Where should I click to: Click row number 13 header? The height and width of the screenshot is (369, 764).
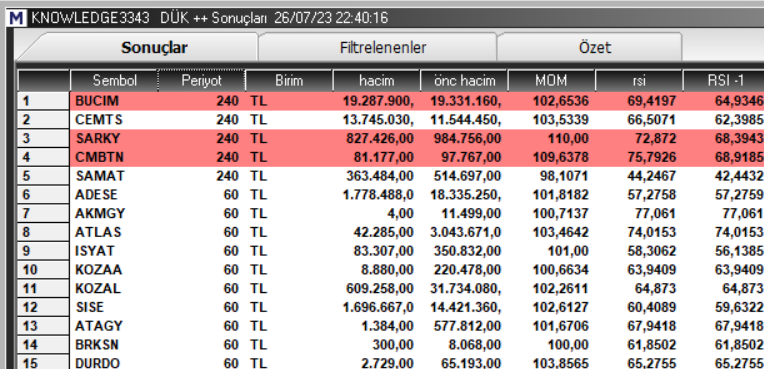[43, 326]
